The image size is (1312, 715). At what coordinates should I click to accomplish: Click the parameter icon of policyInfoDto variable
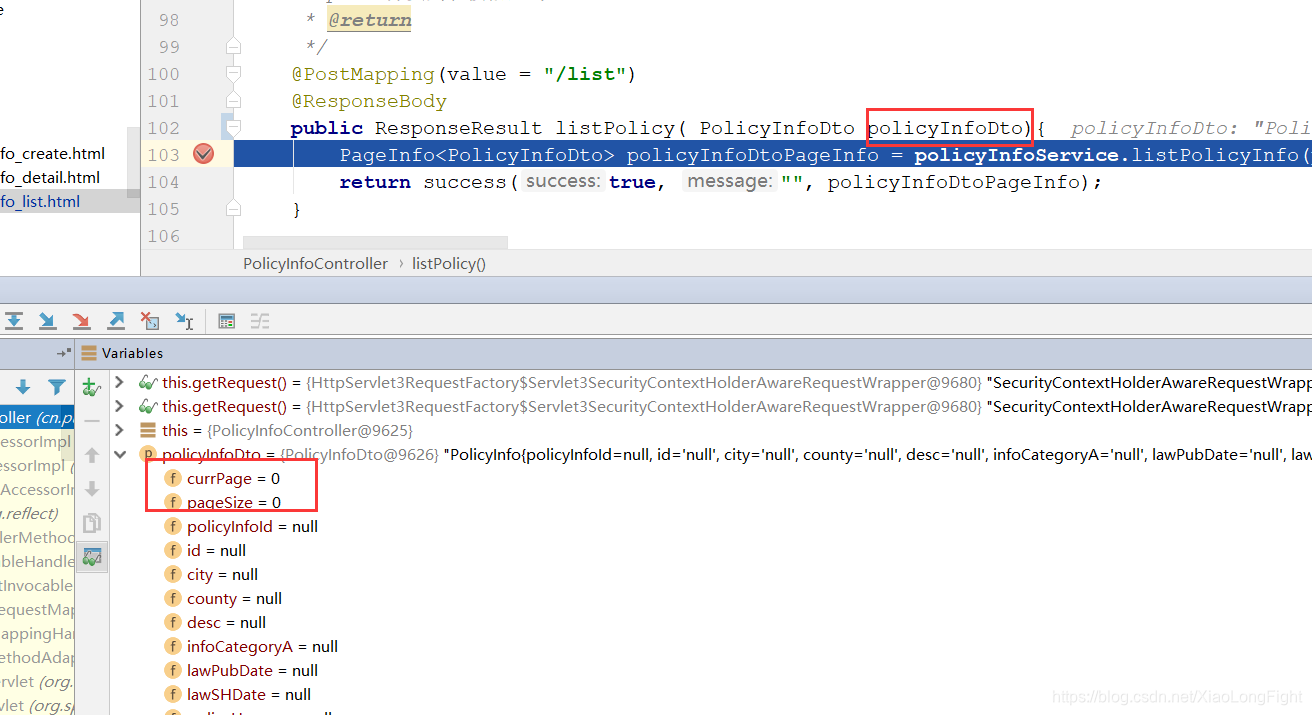click(148, 455)
